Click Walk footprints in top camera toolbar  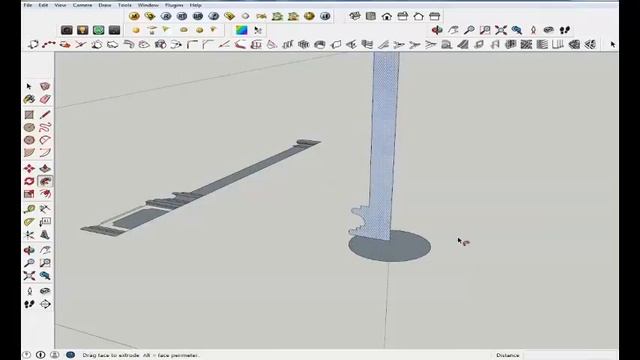565,30
